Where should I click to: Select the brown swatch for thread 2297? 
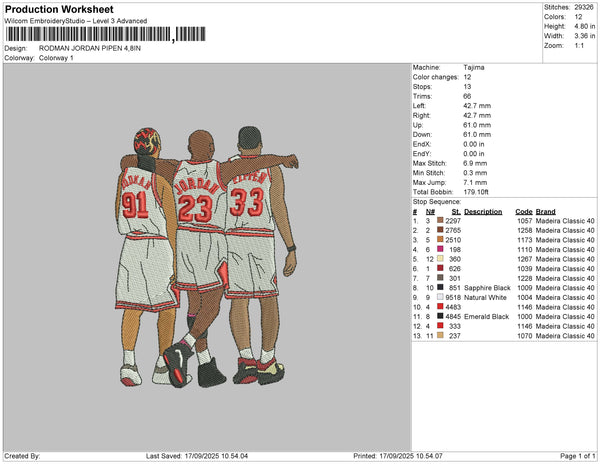(x=440, y=220)
